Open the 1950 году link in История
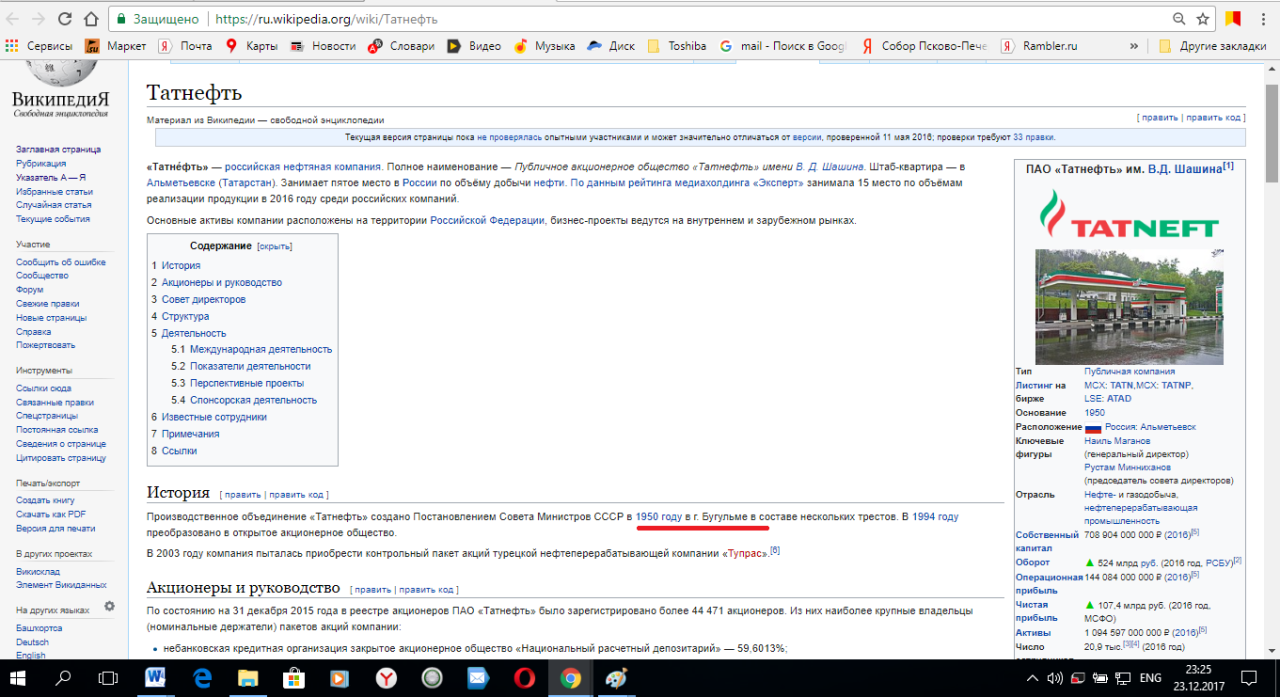1280x697 pixels. point(659,517)
